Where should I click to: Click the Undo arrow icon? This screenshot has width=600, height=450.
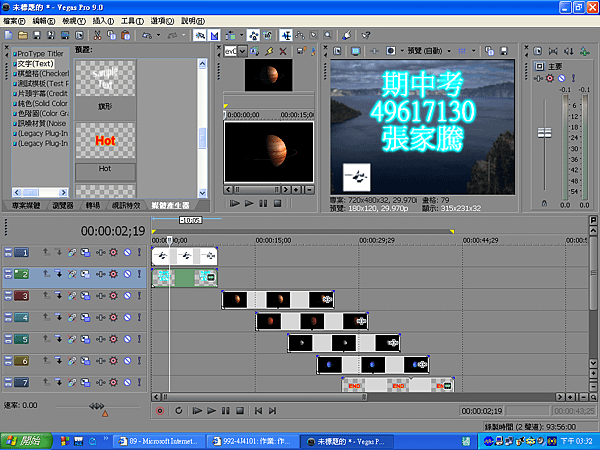tap(147, 36)
